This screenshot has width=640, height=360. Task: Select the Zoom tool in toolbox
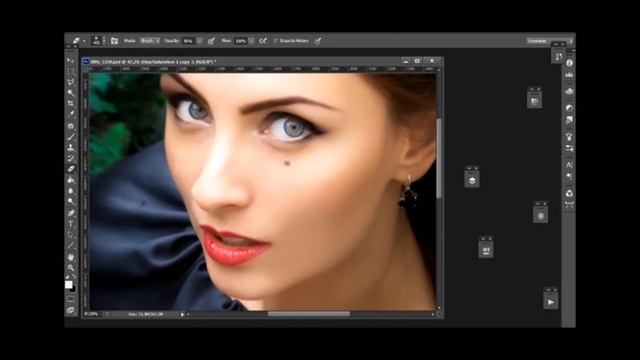click(71, 268)
